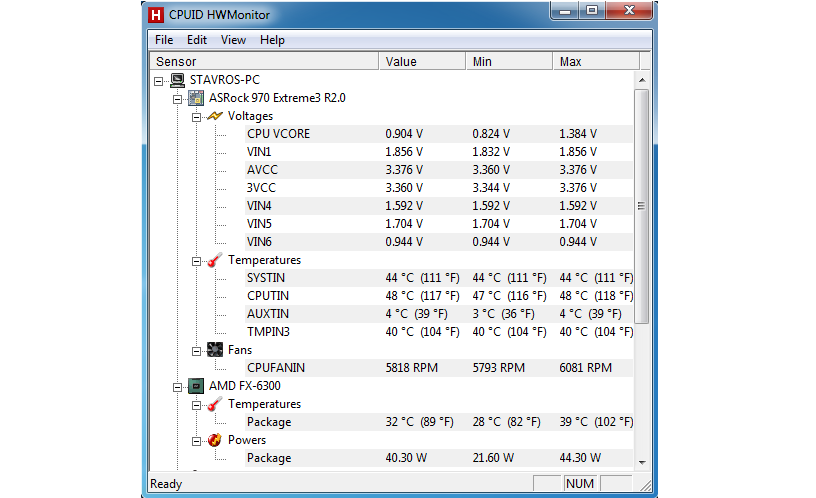
Task: Click the Voltages lightning icon
Action: pos(215,116)
